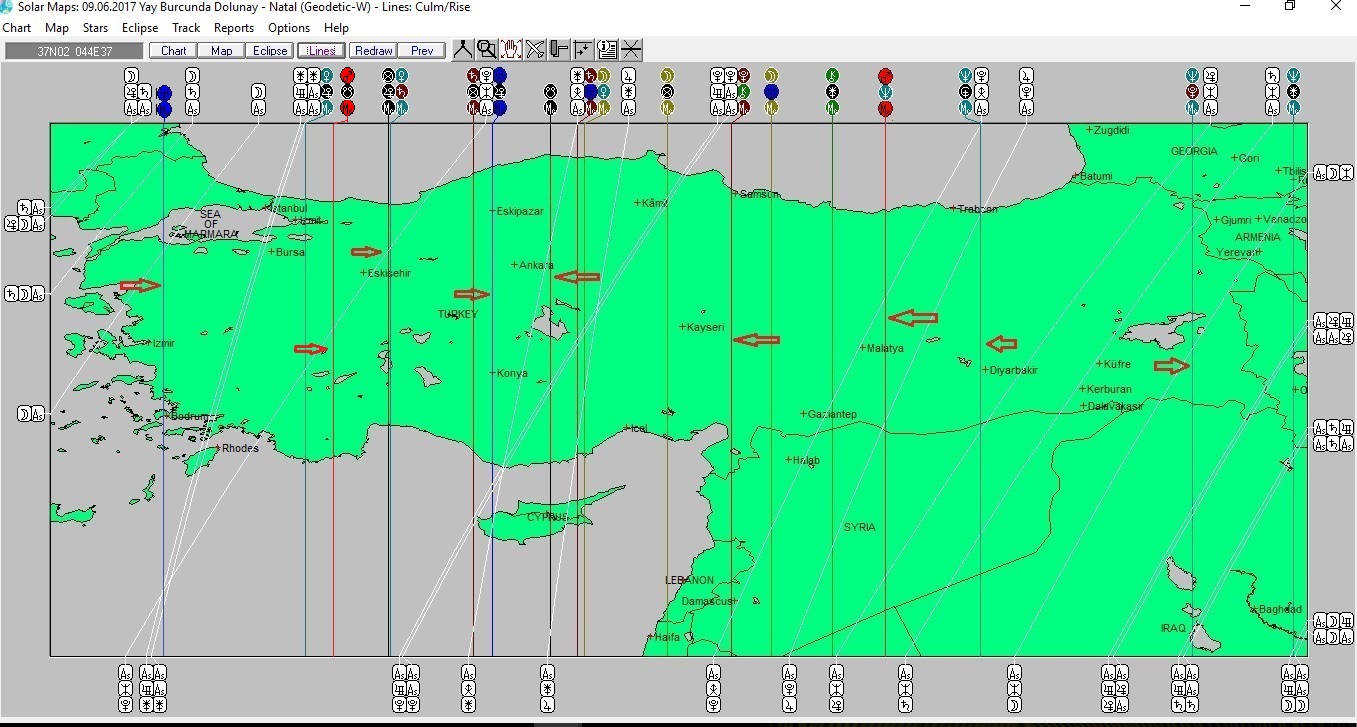Click the red arrow above Malatya
The width and height of the screenshot is (1357, 727).
pyautogui.click(x=913, y=318)
